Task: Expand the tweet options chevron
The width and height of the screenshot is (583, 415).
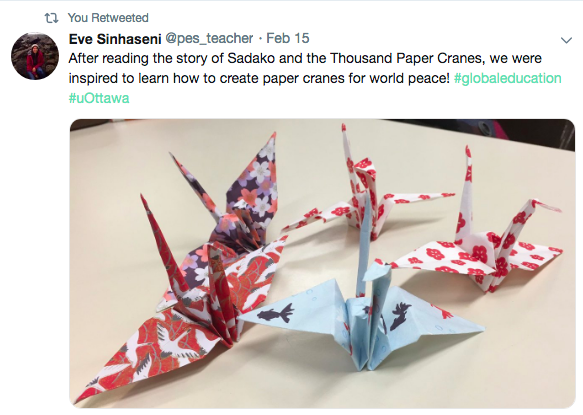Action: pyautogui.click(x=566, y=40)
